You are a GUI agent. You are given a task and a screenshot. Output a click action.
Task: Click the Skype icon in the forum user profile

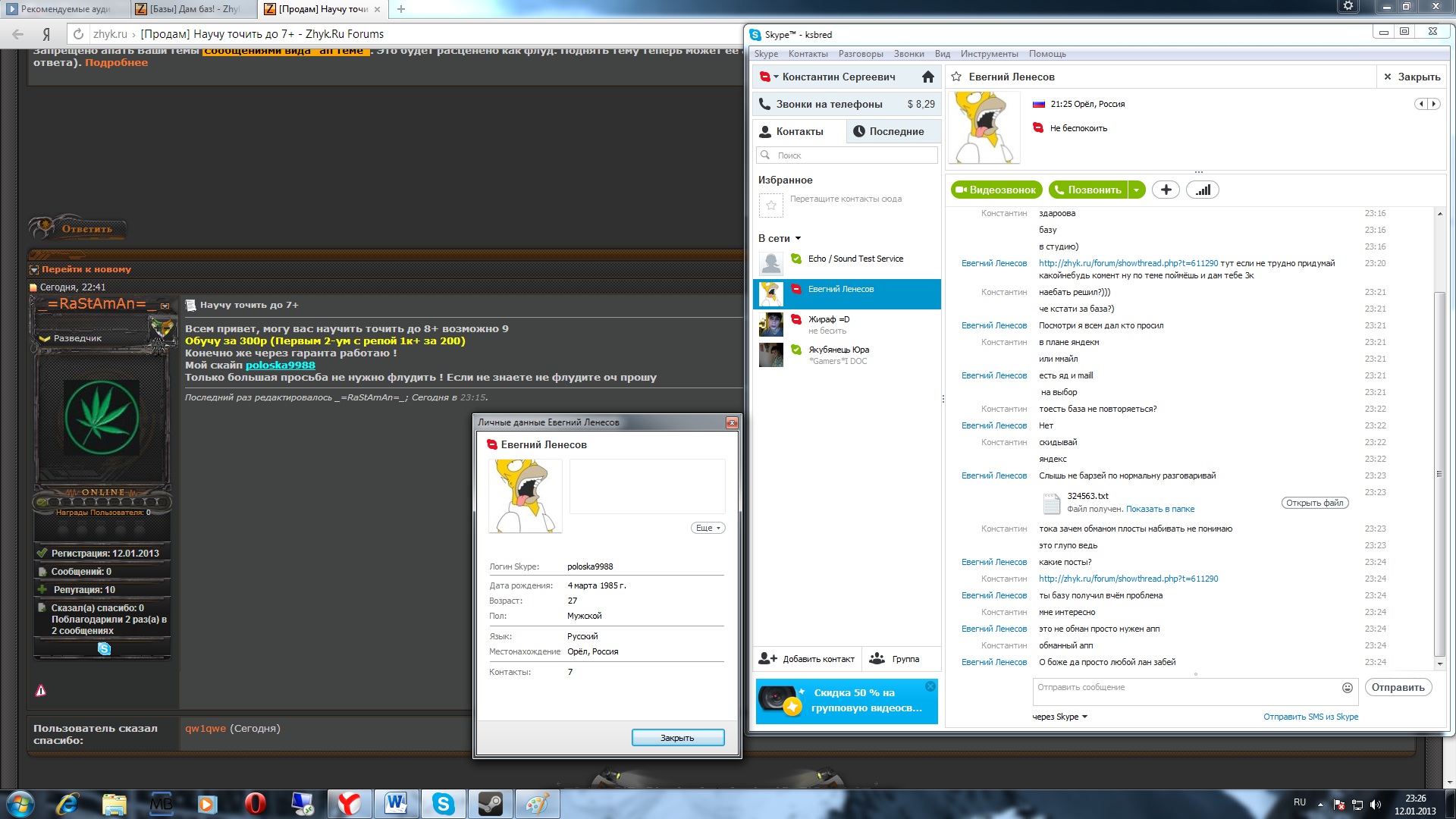(x=104, y=648)
